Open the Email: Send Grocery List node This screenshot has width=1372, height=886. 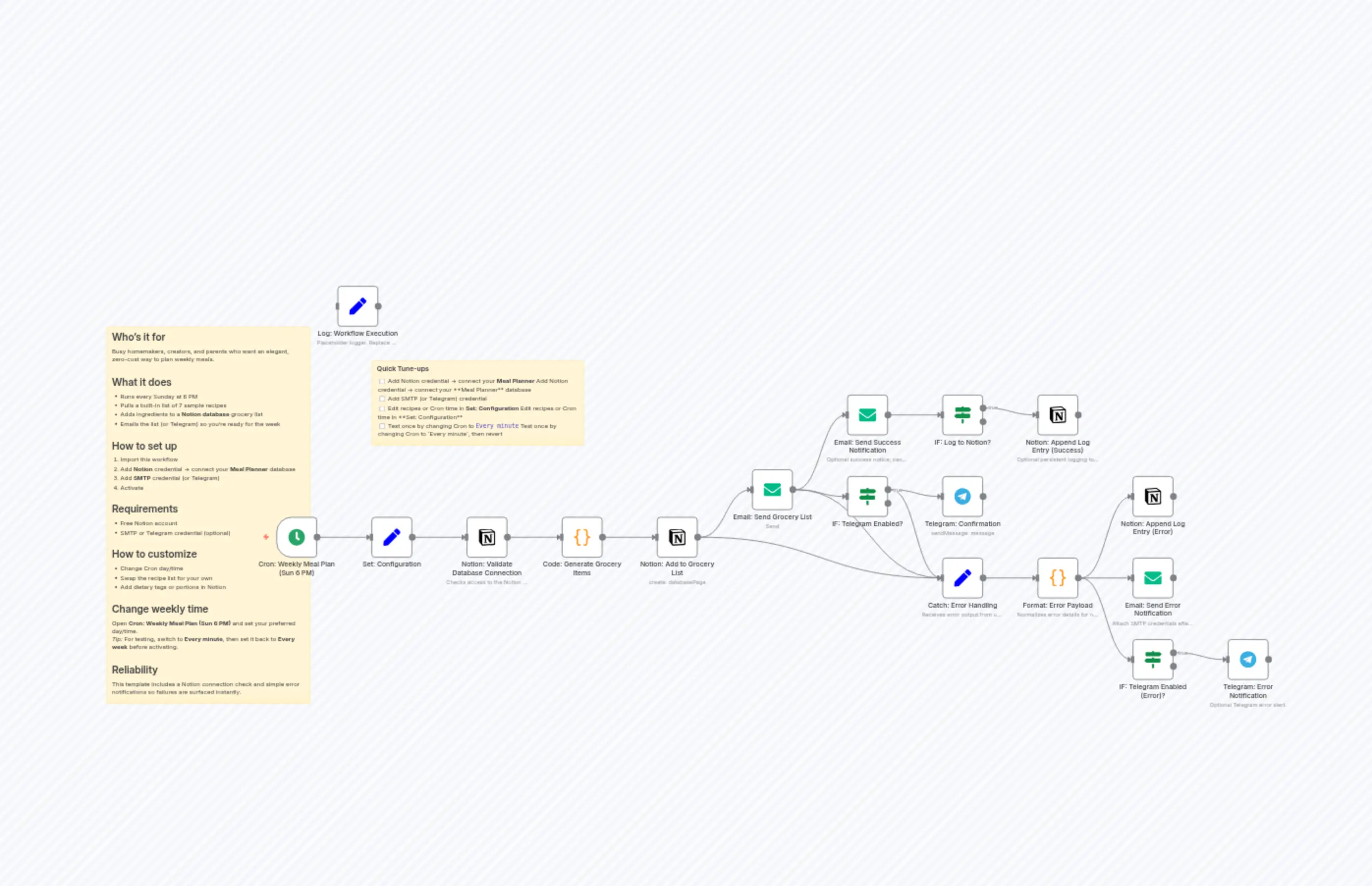point(772,489)
